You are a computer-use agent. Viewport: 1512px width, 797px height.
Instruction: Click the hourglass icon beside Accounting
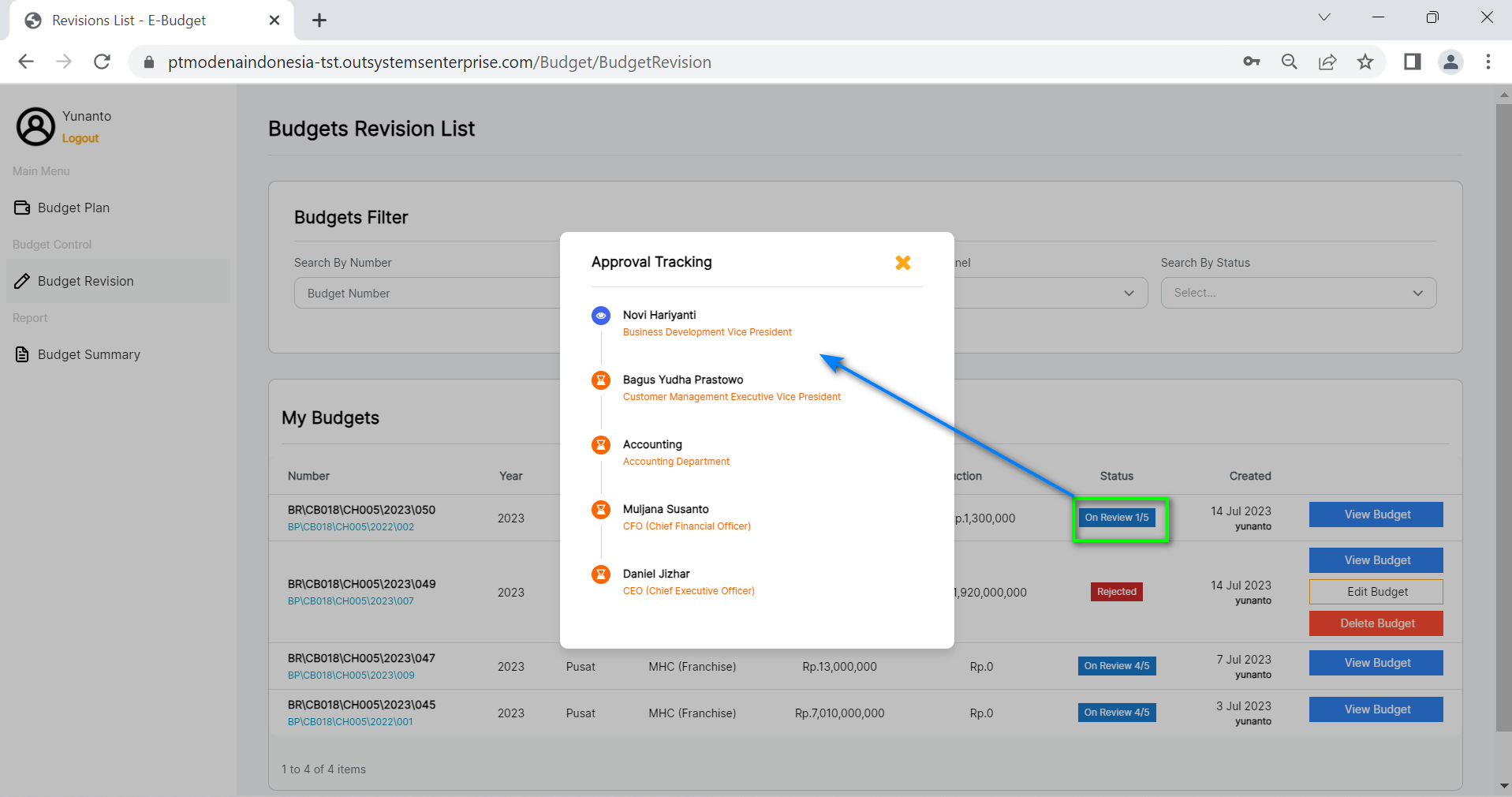601,445
